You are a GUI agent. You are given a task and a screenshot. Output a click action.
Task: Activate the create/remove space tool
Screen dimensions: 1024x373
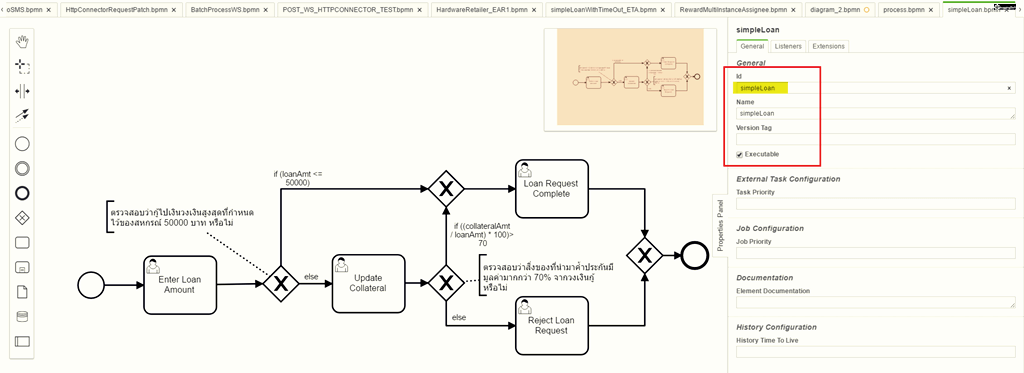point(22,91)
